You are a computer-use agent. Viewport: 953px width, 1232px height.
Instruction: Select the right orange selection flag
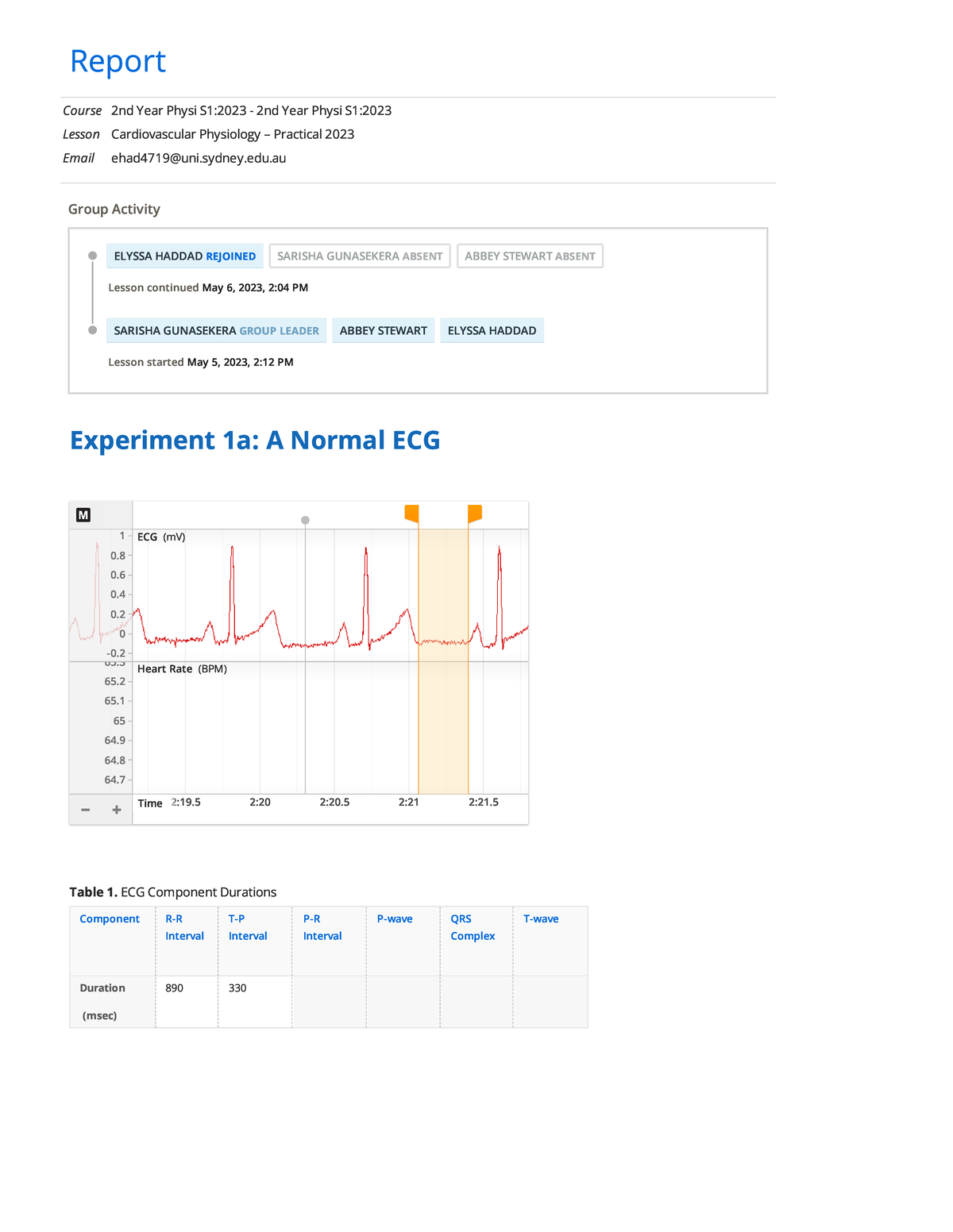click(x=475, y=514)
